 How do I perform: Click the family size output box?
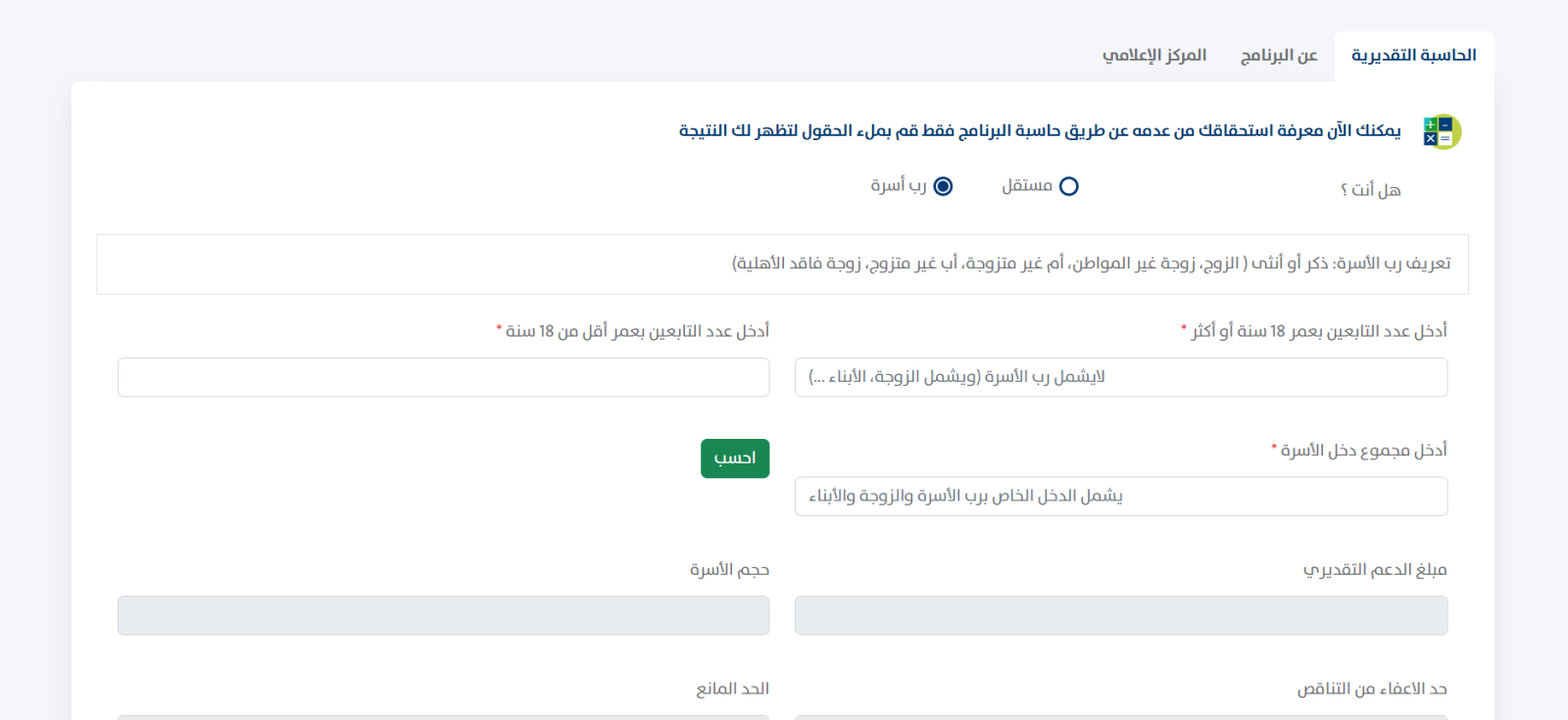point(443,615)
